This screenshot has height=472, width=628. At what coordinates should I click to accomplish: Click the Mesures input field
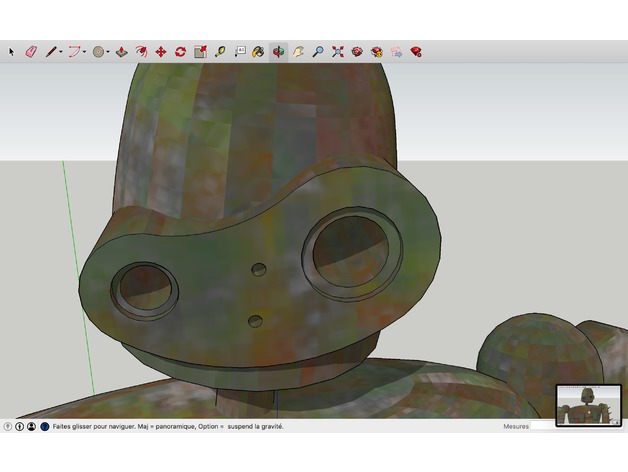pyautogui.click(x=543, y=426)
